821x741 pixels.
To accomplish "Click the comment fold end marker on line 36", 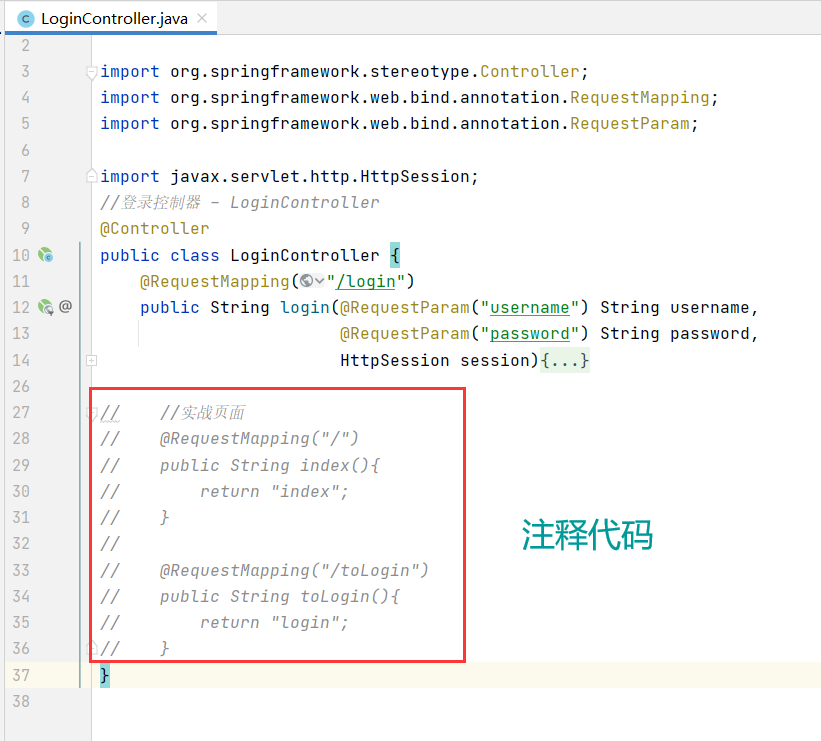I will coord(91,648).
